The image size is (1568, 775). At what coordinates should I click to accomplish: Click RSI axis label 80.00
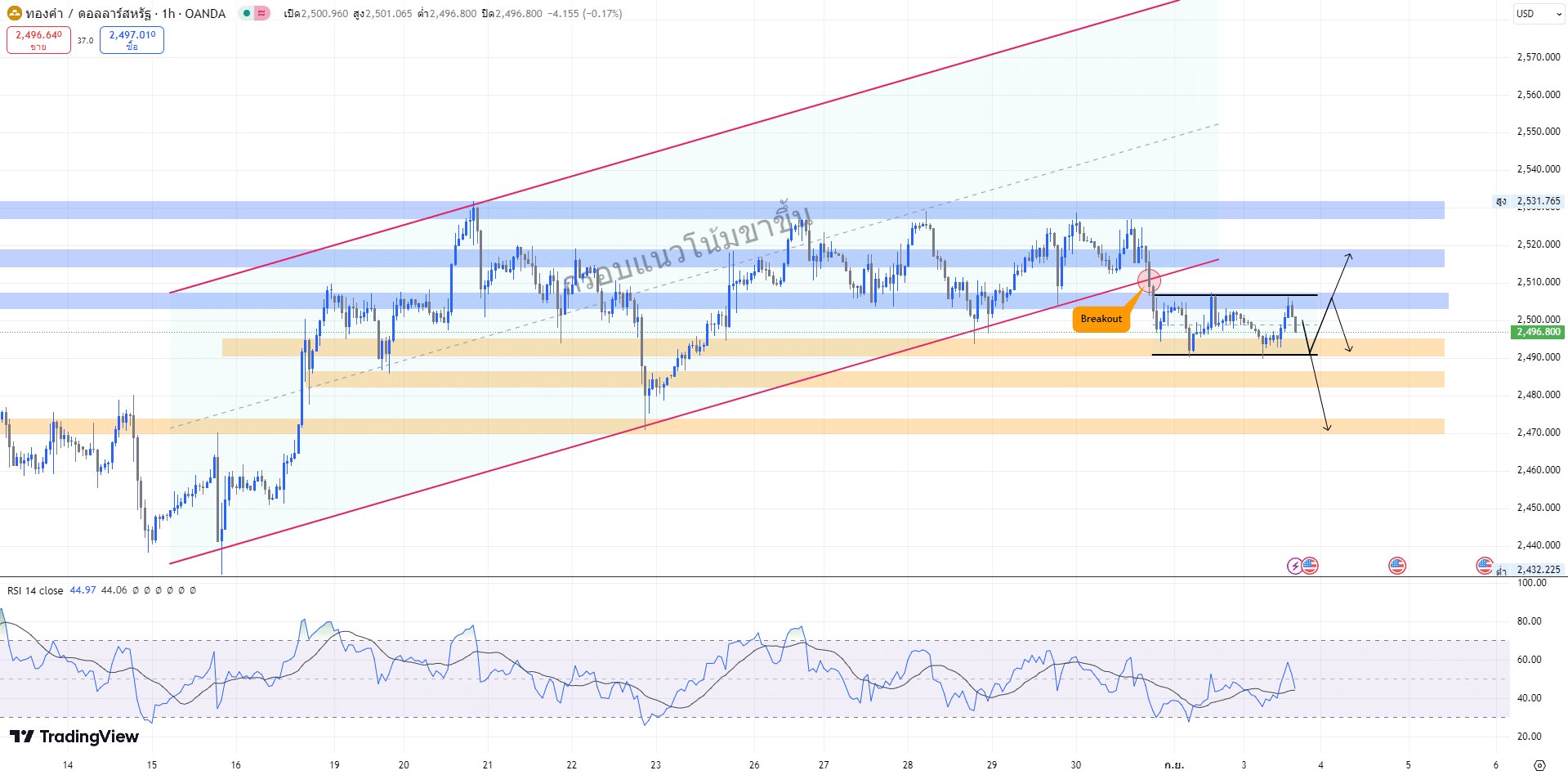click(1530, 621)
